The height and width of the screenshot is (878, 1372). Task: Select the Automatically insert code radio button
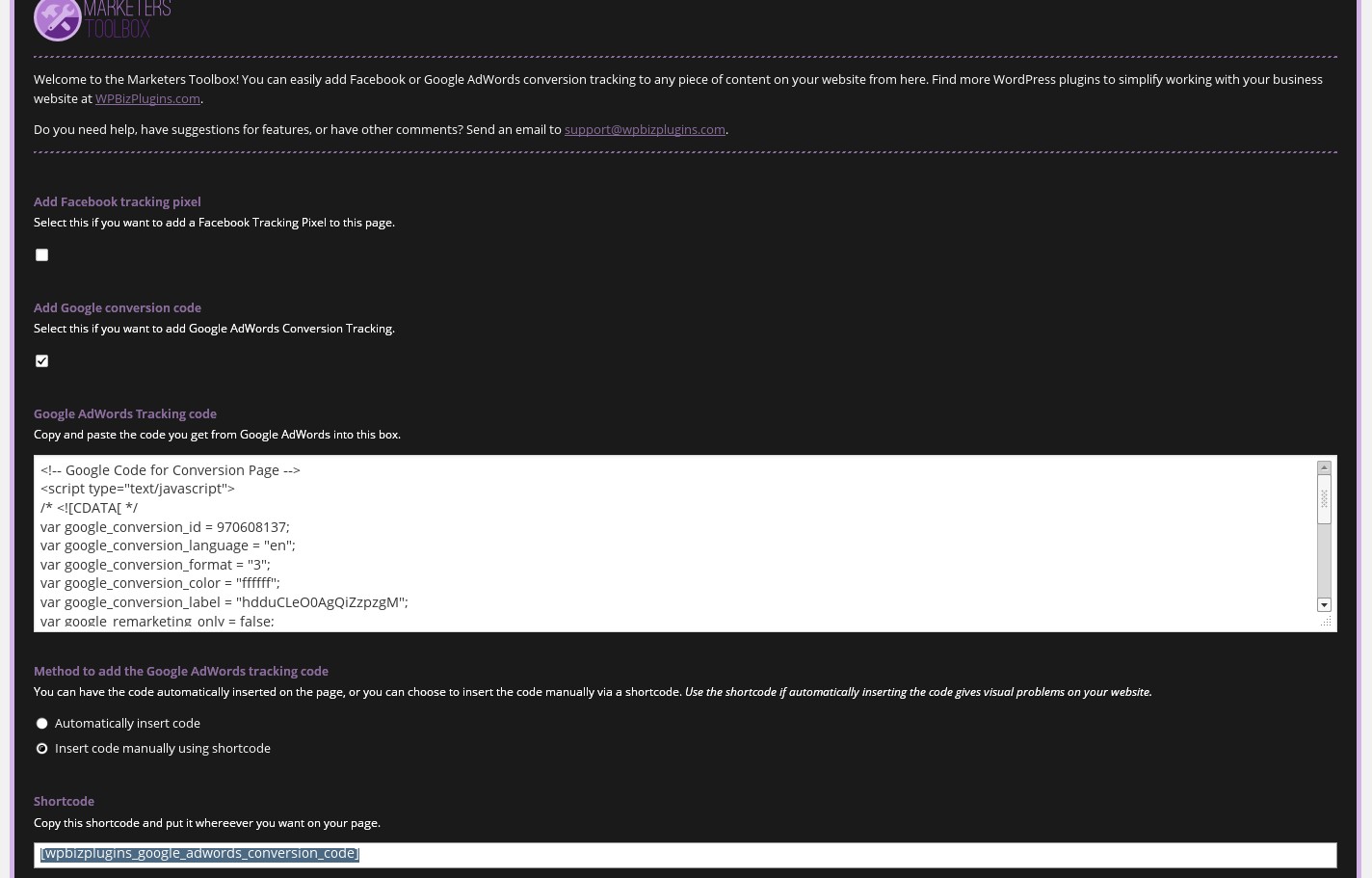pos(41,723)
